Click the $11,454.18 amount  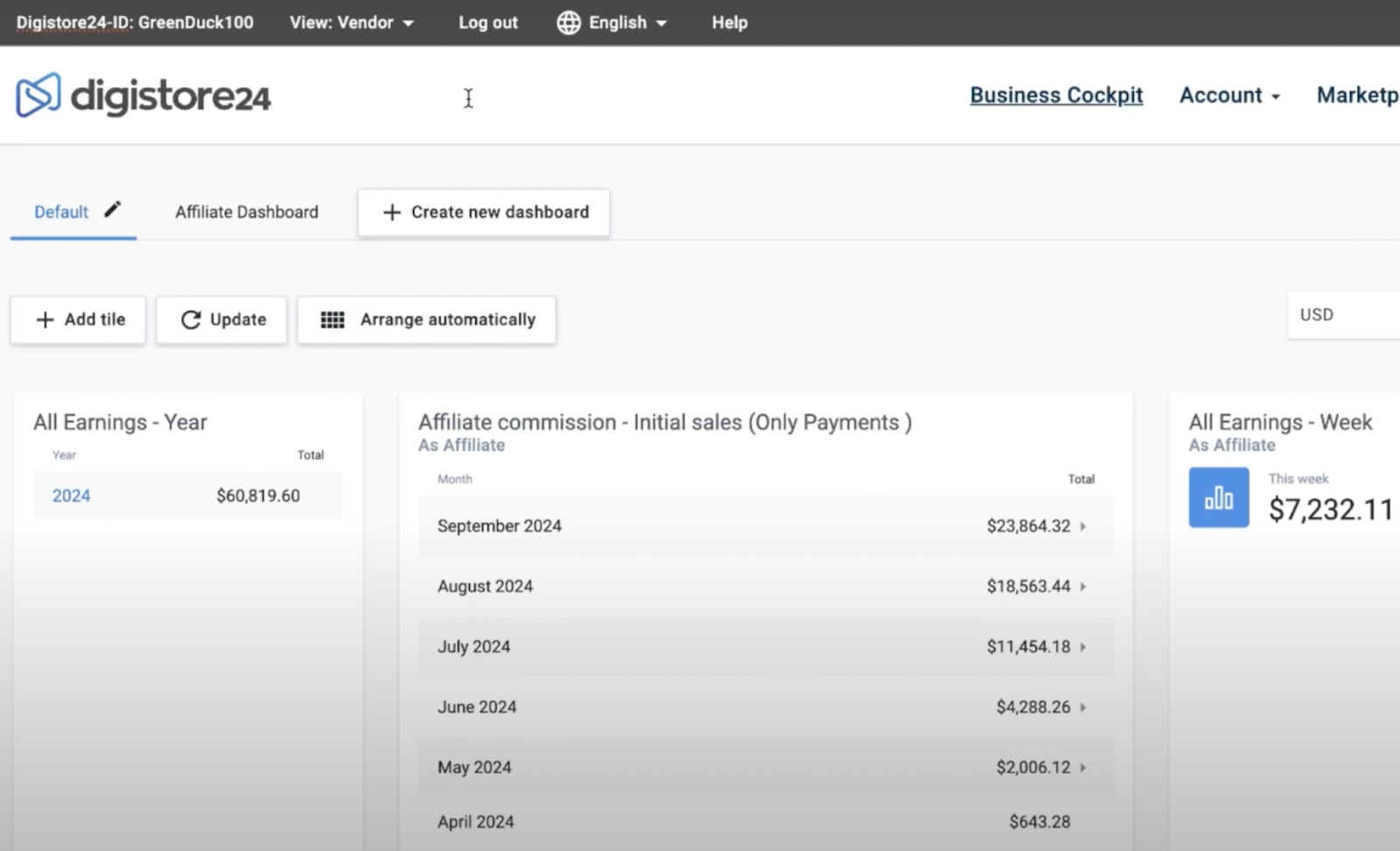coord(1029,647)
